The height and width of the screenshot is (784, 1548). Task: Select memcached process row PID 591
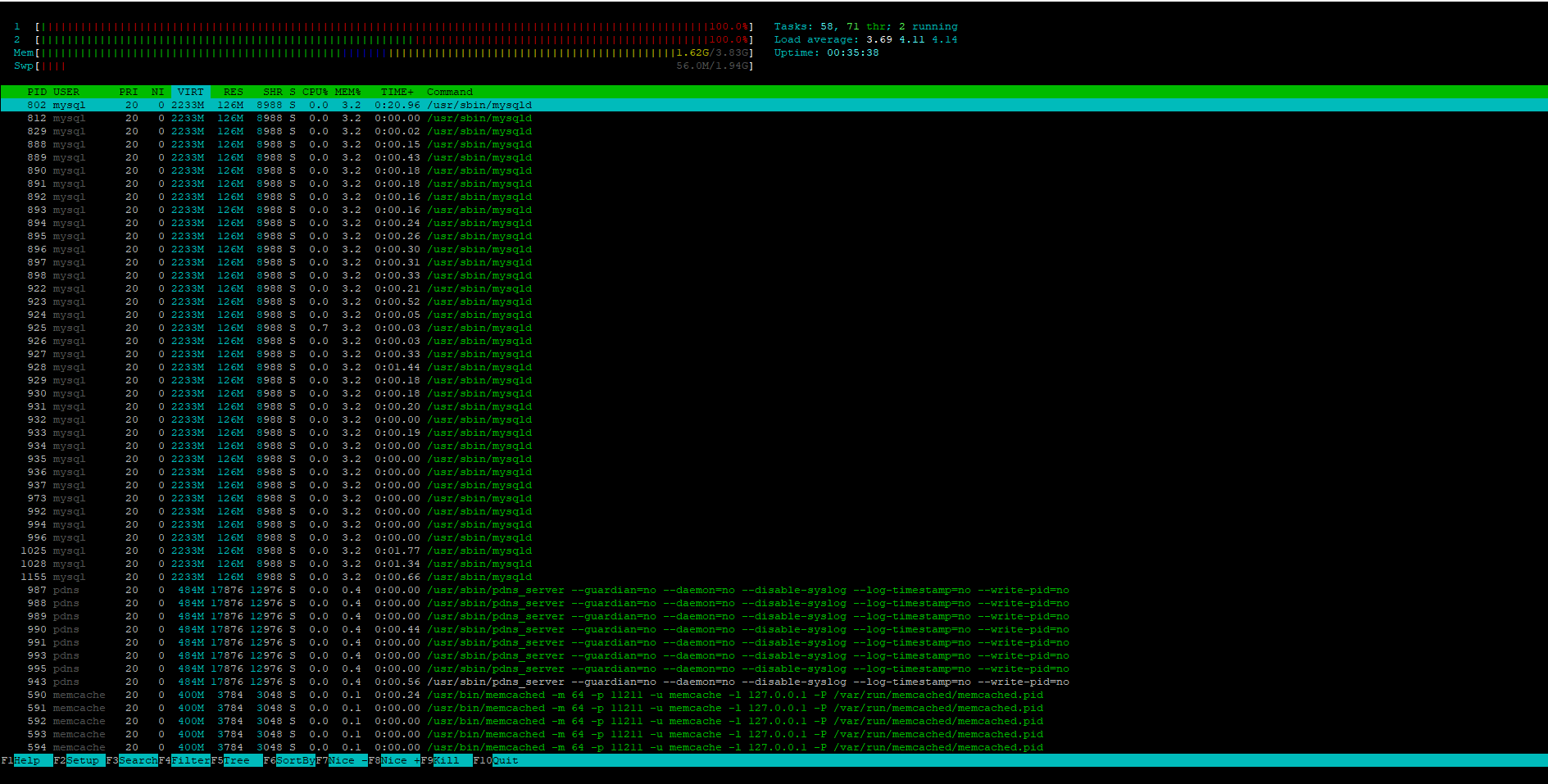coord(774,708)
